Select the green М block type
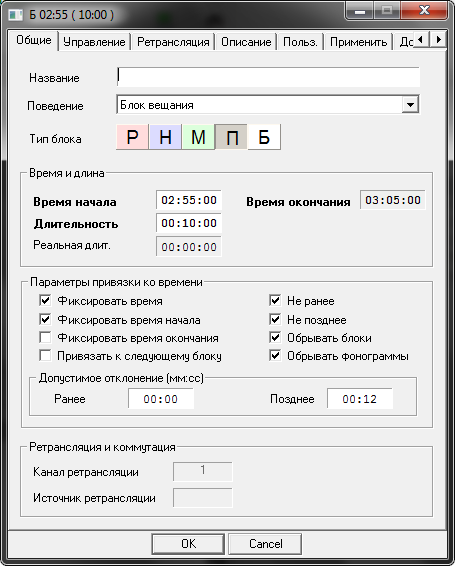 [x=198, y=137]
